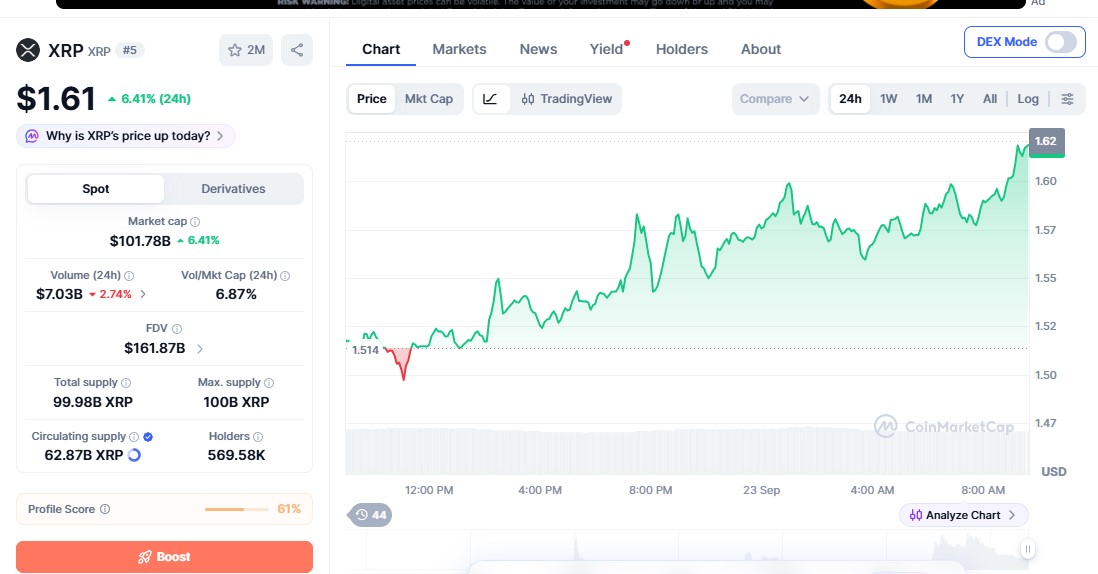
Task: Select the Mkt Cap chart toggle
Action: point(429,99)
